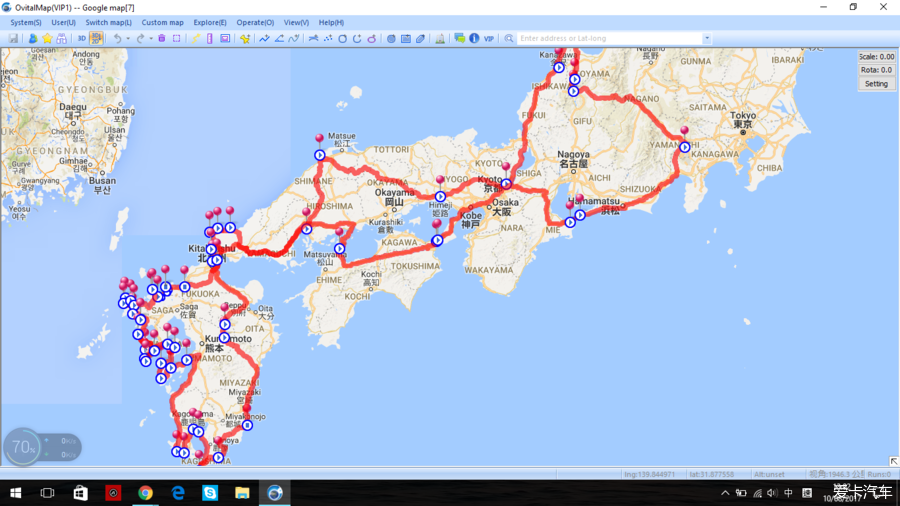Viewport: 900px width, 506px height.
Task: Click the Save icon in the toolbar
Action: point(13,38)
